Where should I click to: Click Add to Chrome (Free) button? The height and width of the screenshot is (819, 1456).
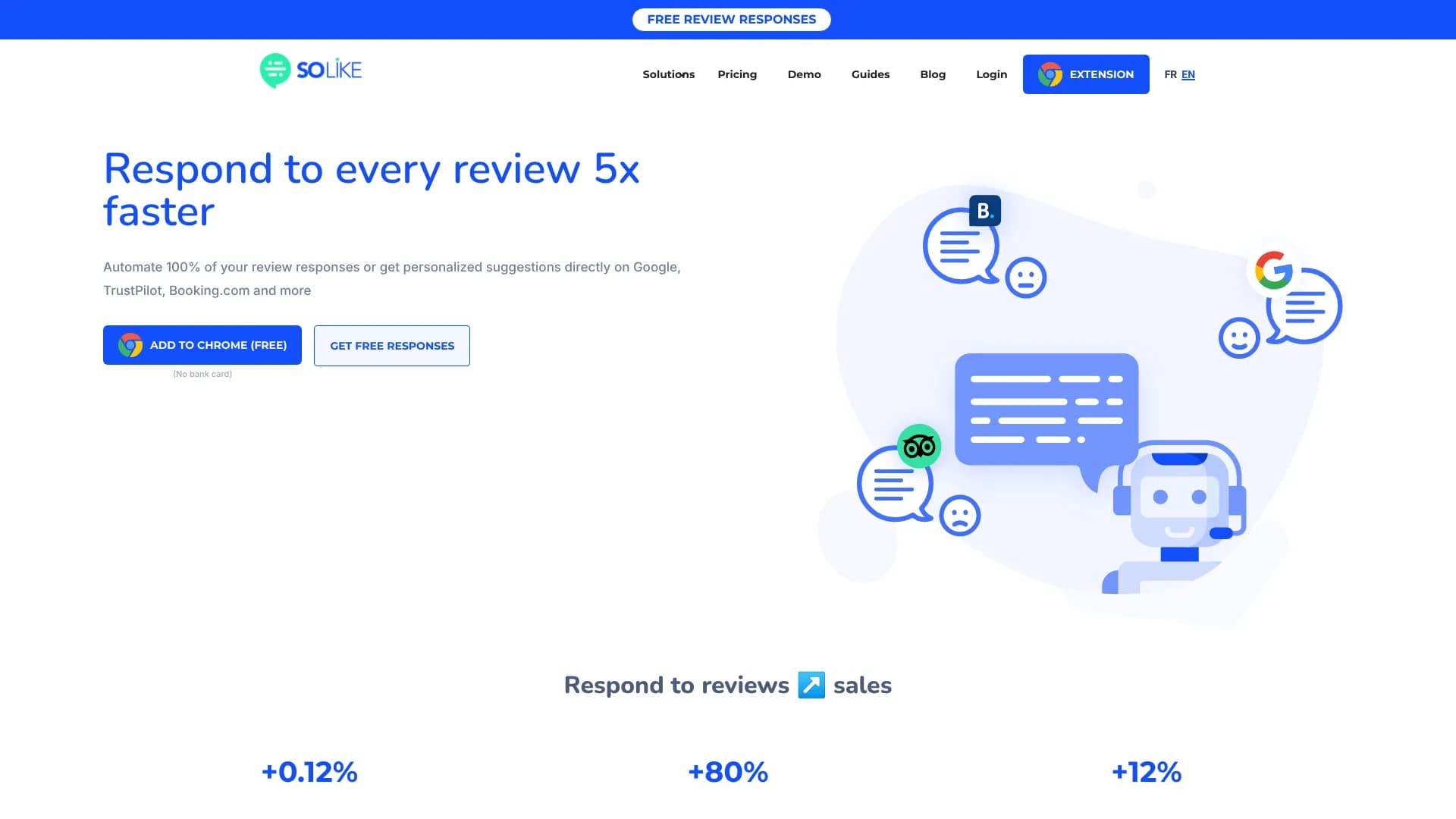point(202,345)
